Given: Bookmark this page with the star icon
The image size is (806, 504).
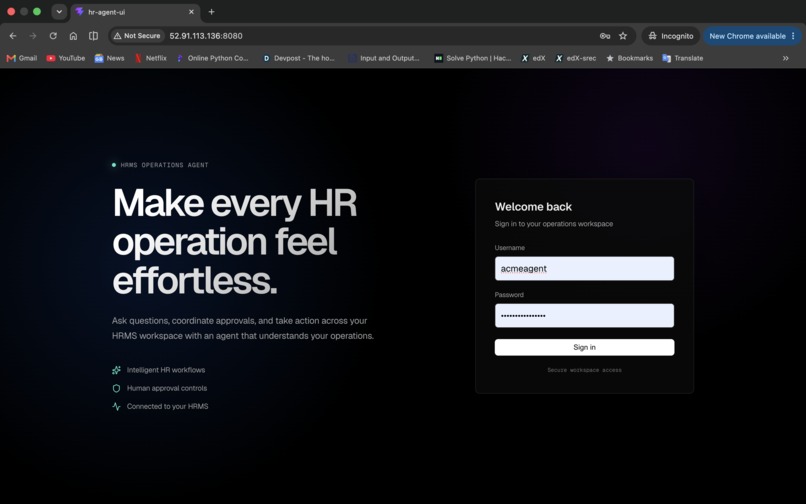Looking at the screenshot, I should 623,36.
